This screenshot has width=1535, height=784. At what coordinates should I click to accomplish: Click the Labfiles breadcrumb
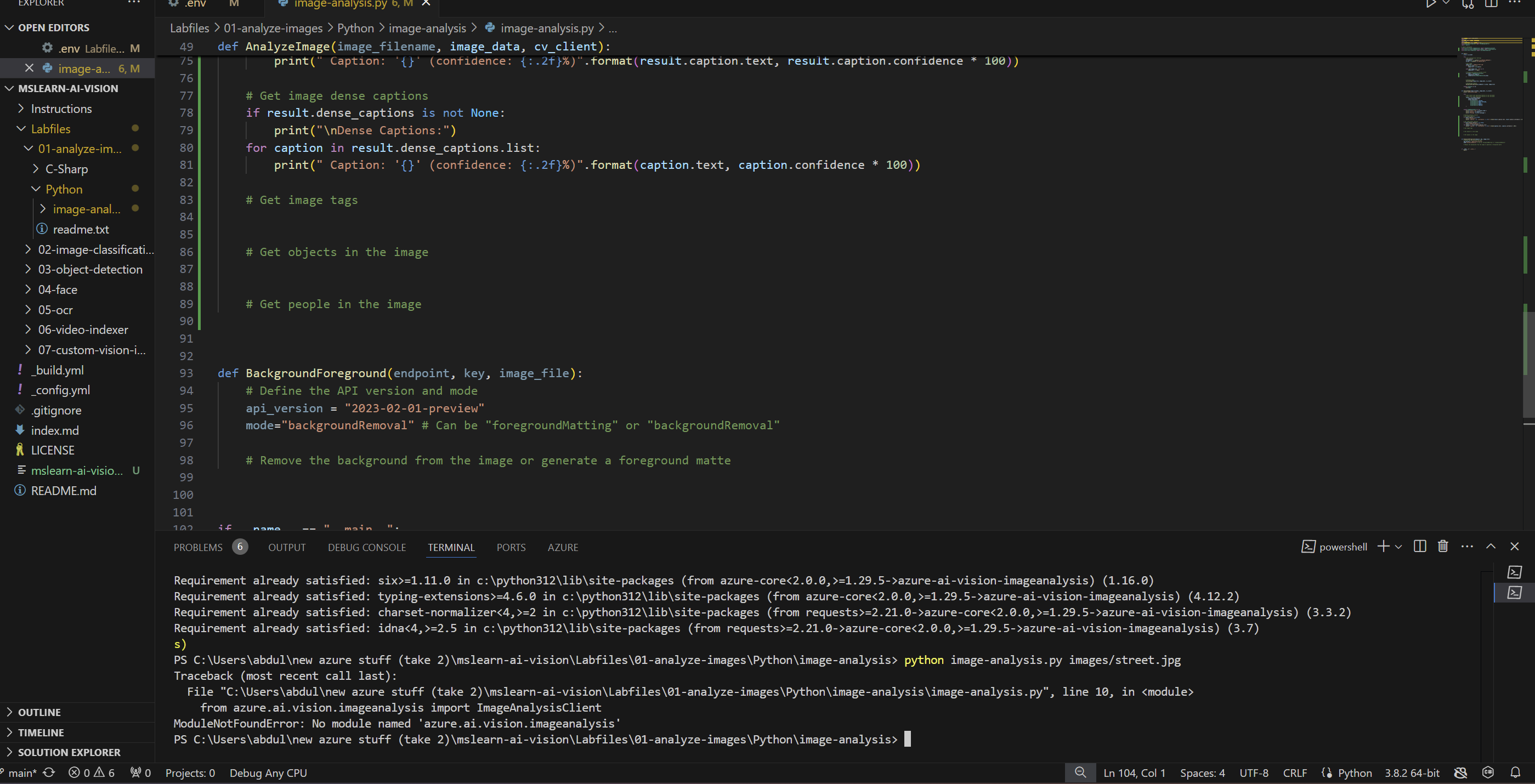(x=190, y=28)
